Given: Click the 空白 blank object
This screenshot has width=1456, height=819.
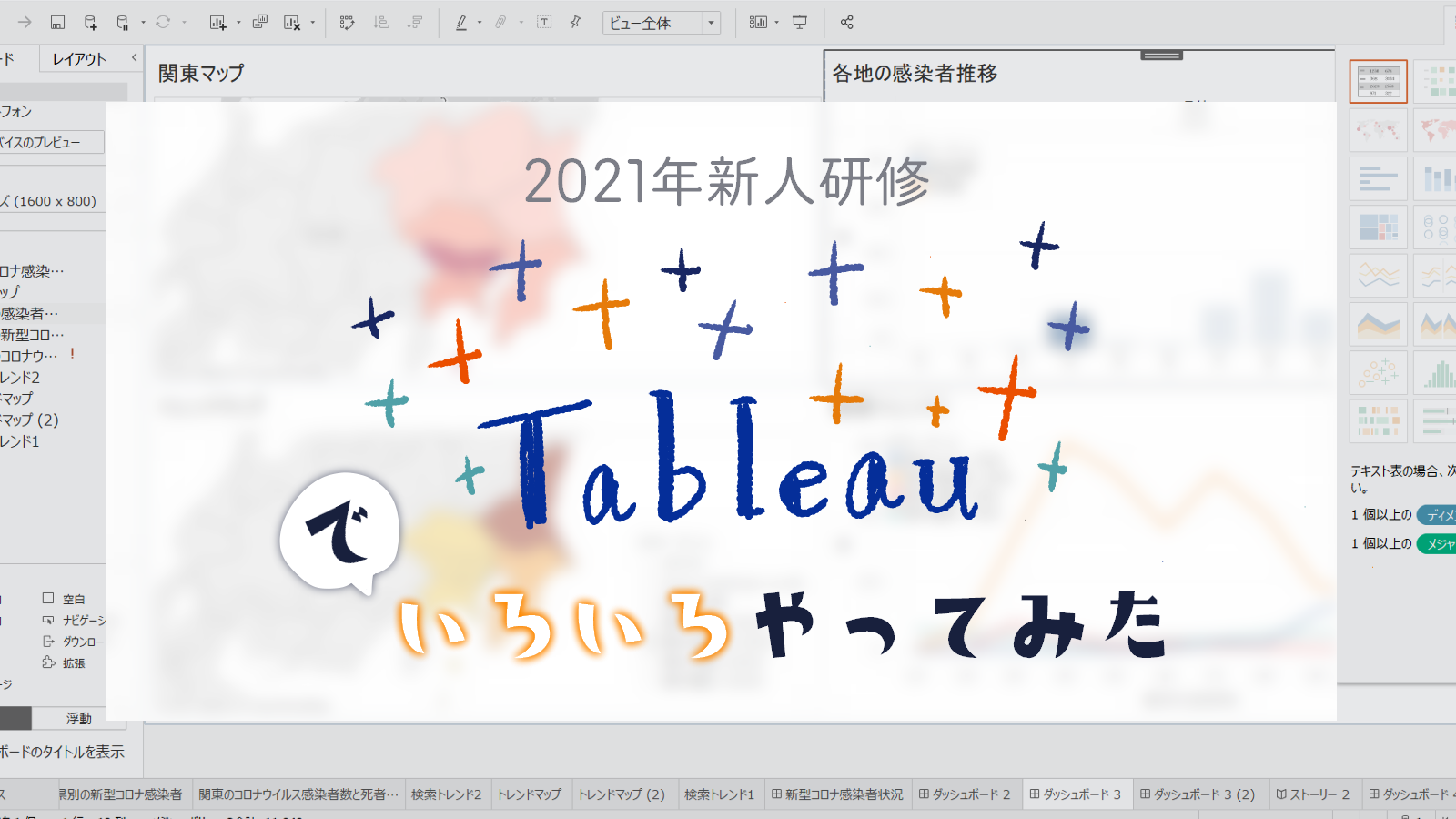Looking at the screenshot, I should (64, 599).
